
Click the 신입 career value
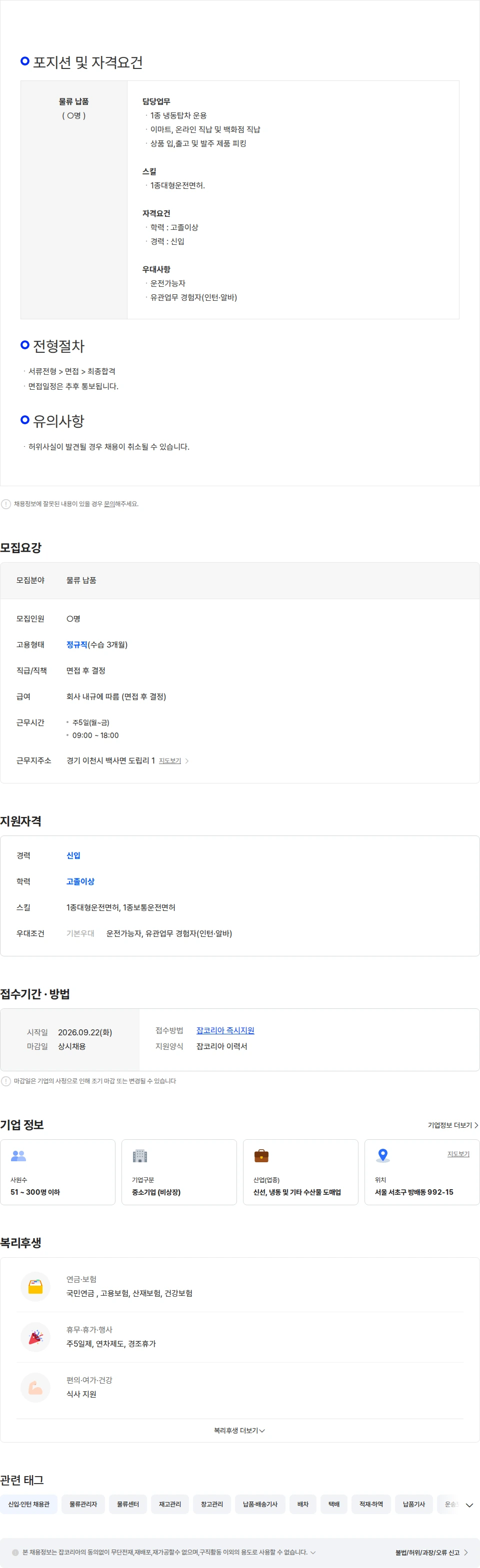(73, 855)
